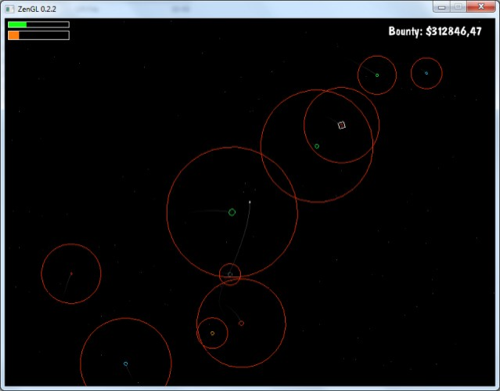Image resolution: width=500 pixels, height=391 pixels.
Task: Select the large green diamond in center
Action: click(232, 212)
